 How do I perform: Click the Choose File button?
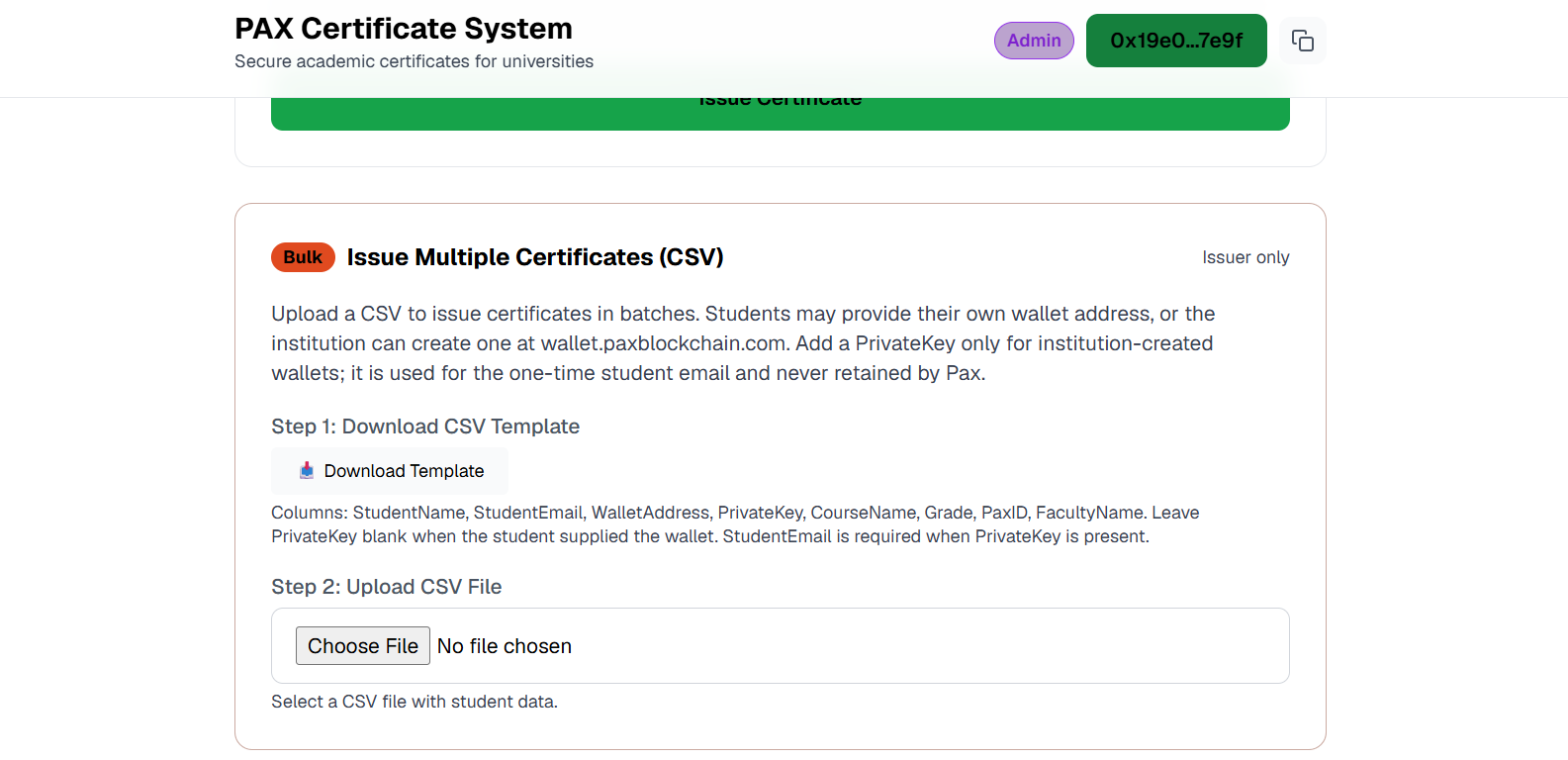click(x=363, y=646)
